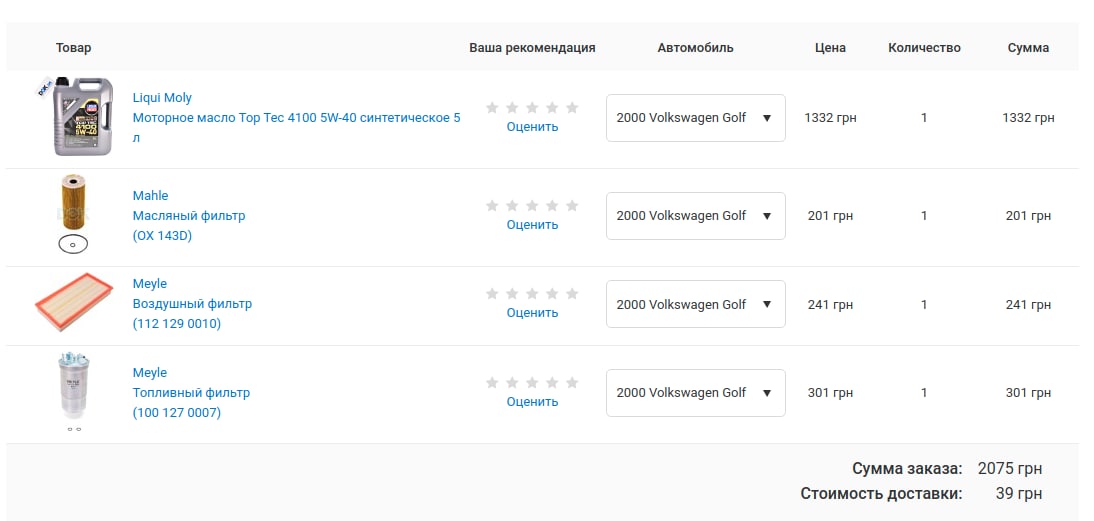Click quantity 1 in the Liqui Moly row
Screen dimensions: 1094x521
coord(924,118)
